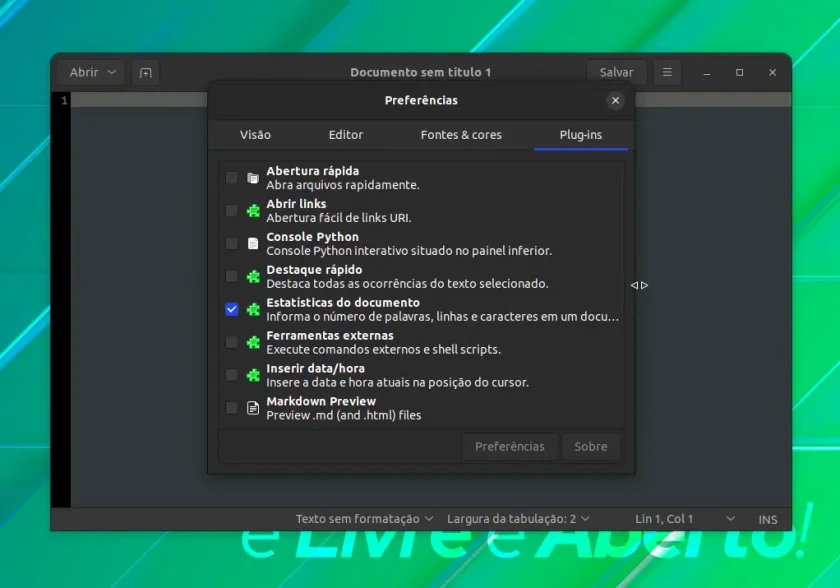Open the hamburger menu beside Salvar
The image size is (840, 588).
tap(667, 72)
